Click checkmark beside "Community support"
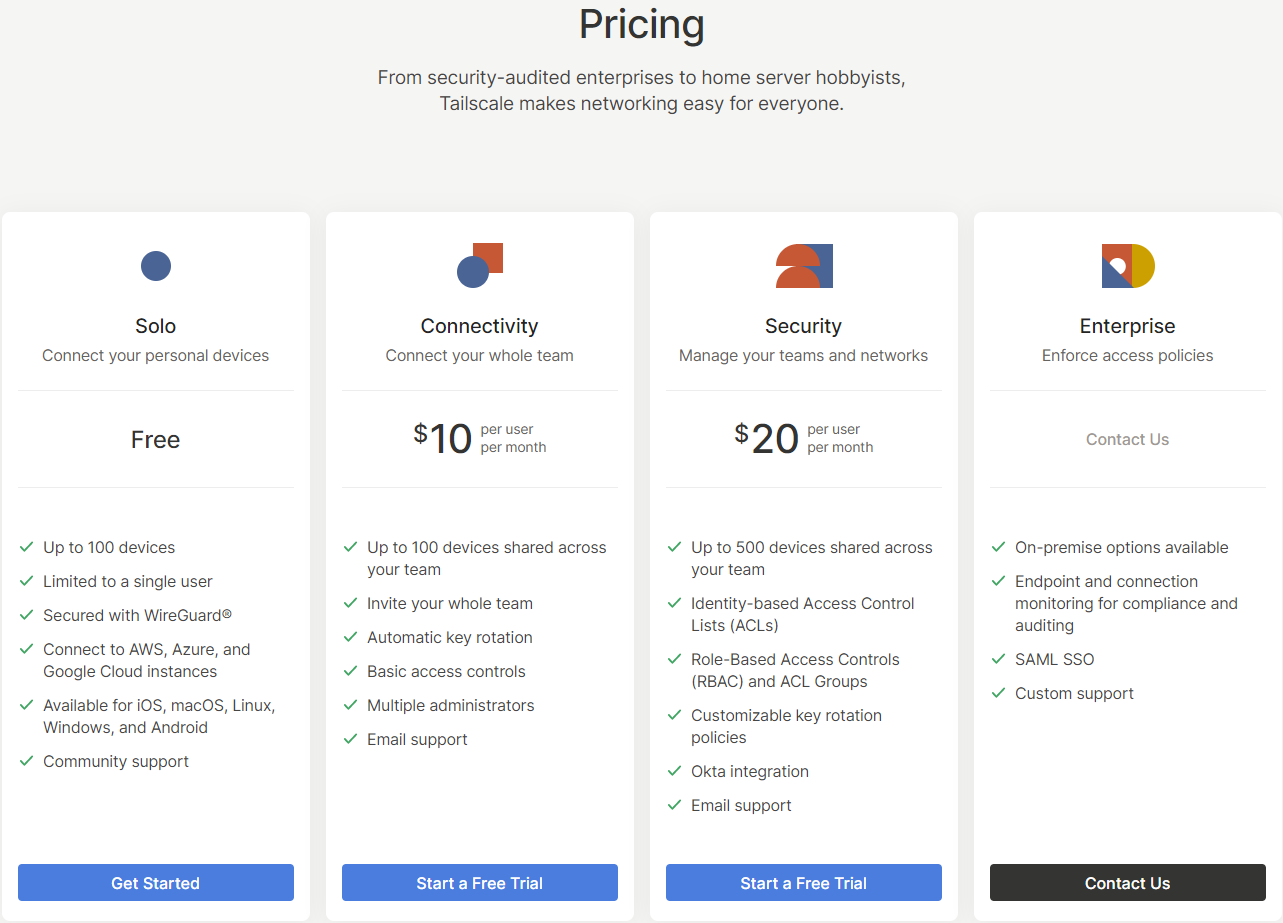 click(x=27, y=761)
